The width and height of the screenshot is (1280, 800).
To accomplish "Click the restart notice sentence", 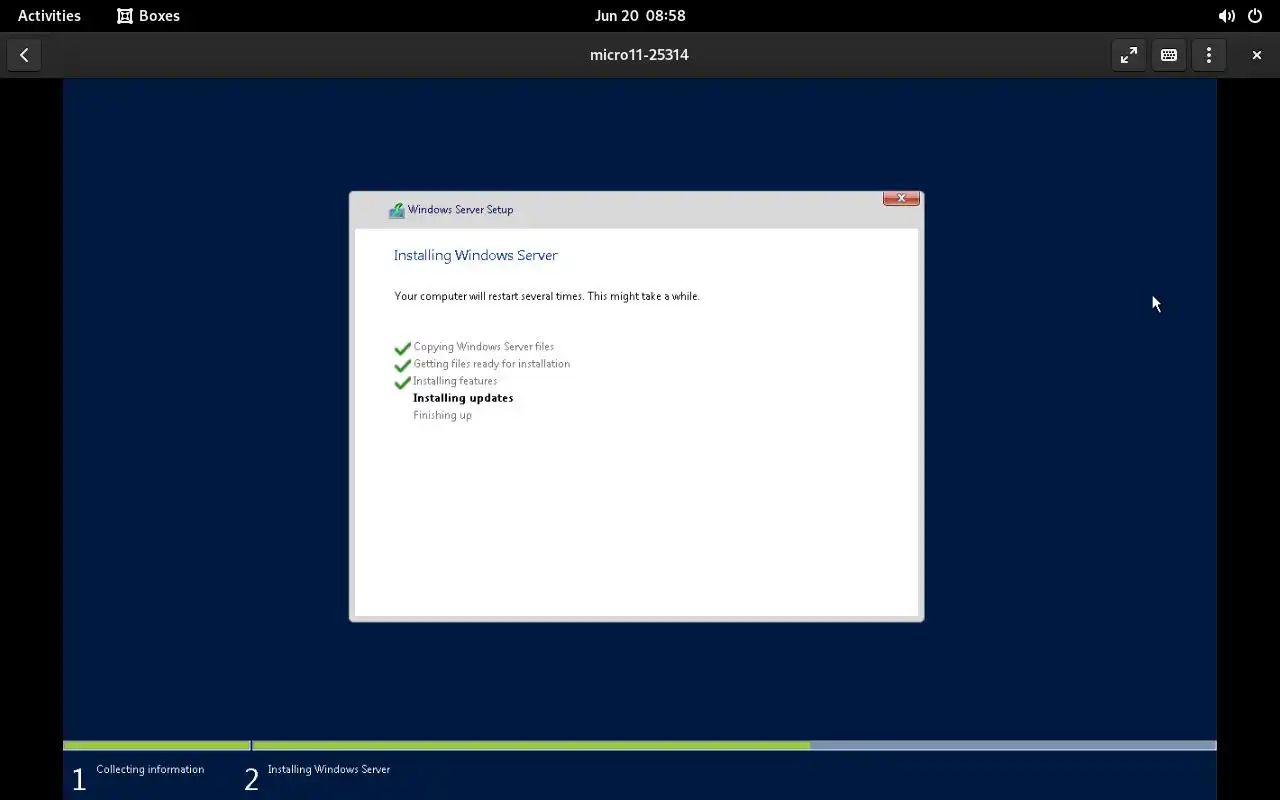I will [547, 296].
